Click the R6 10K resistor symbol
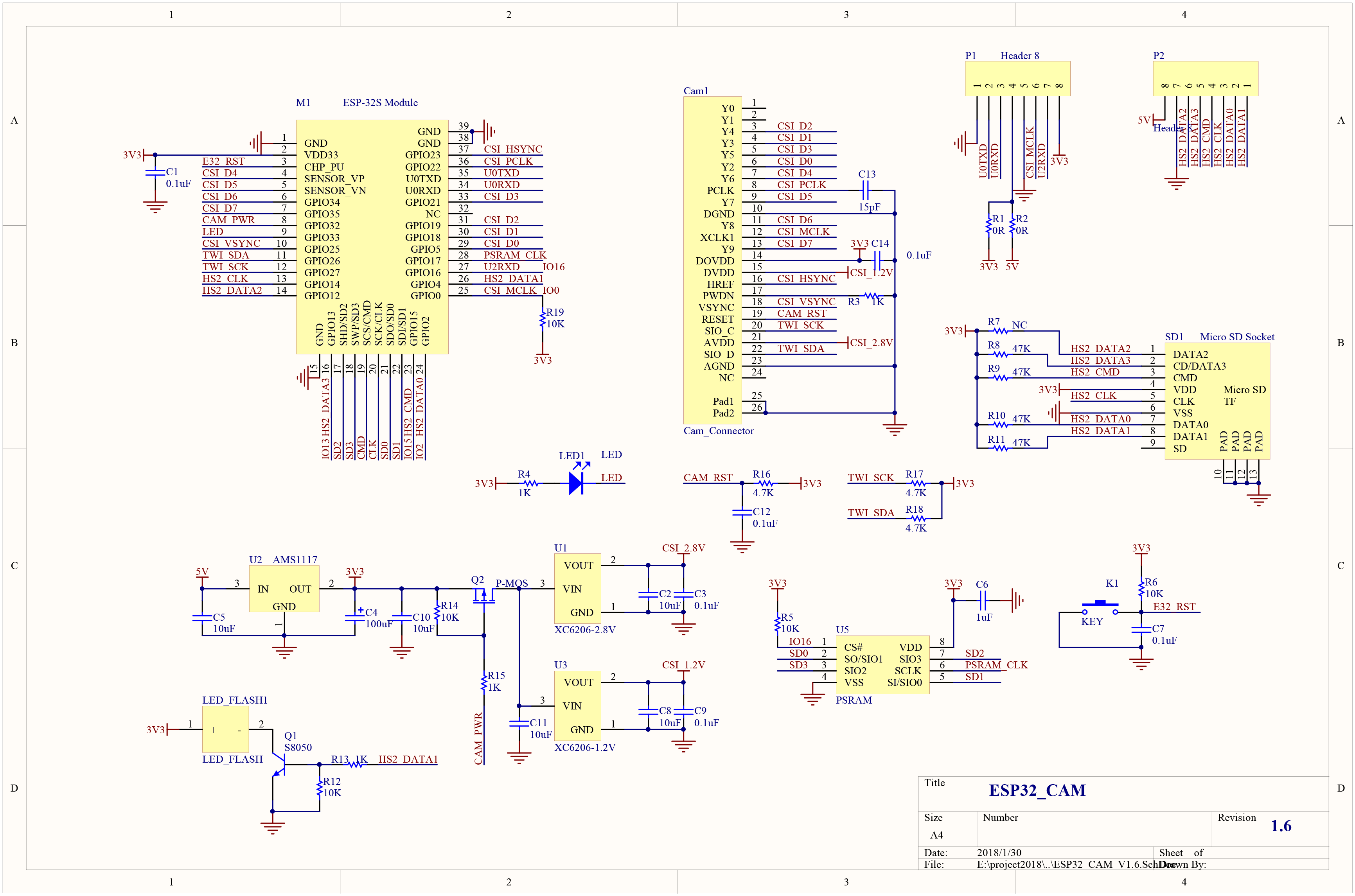The width and height of the screenshot is (1355, 896). [x=1141, y=588]
